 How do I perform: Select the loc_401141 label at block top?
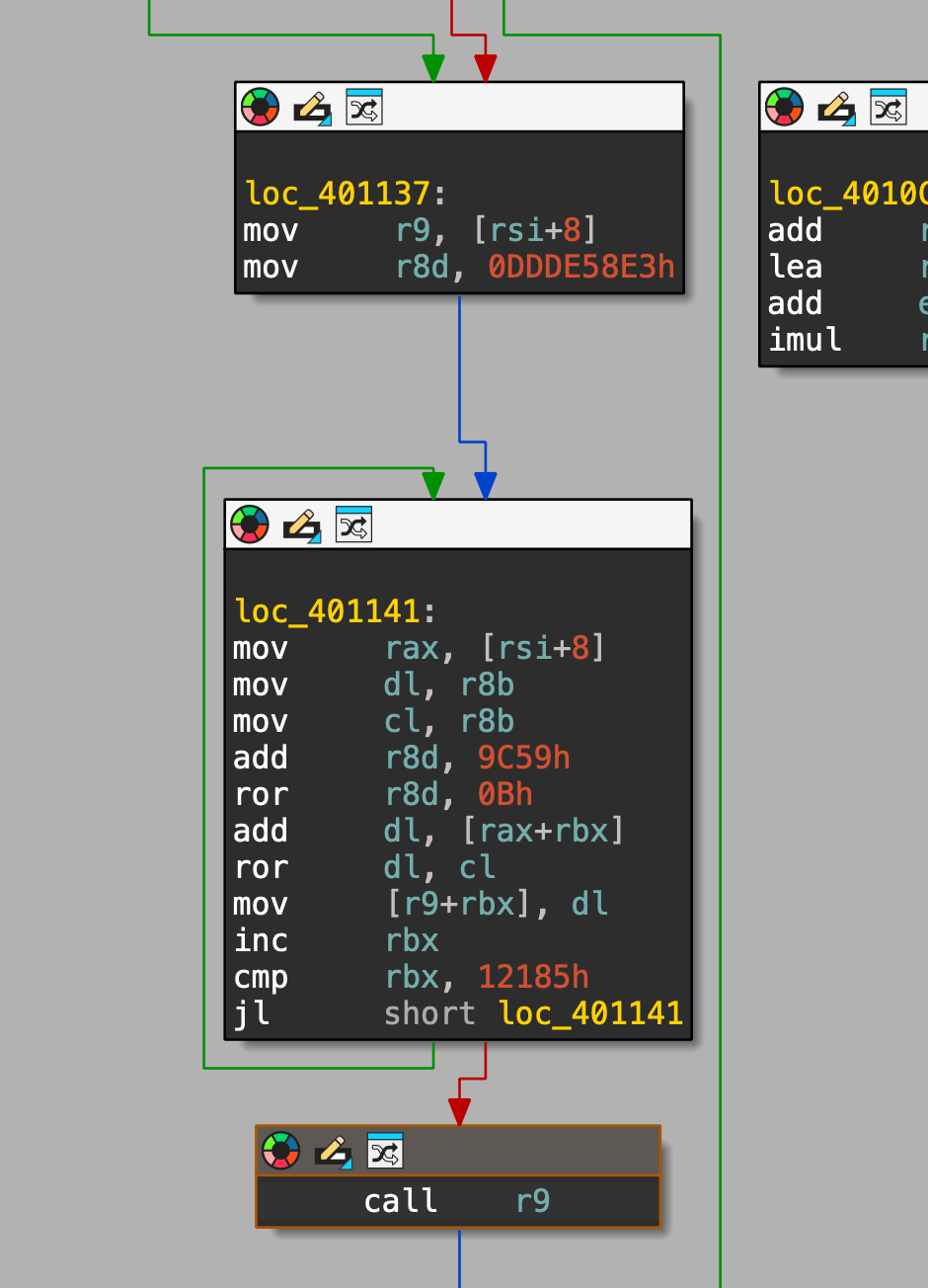pyautogui.click(x=327, y=611)
